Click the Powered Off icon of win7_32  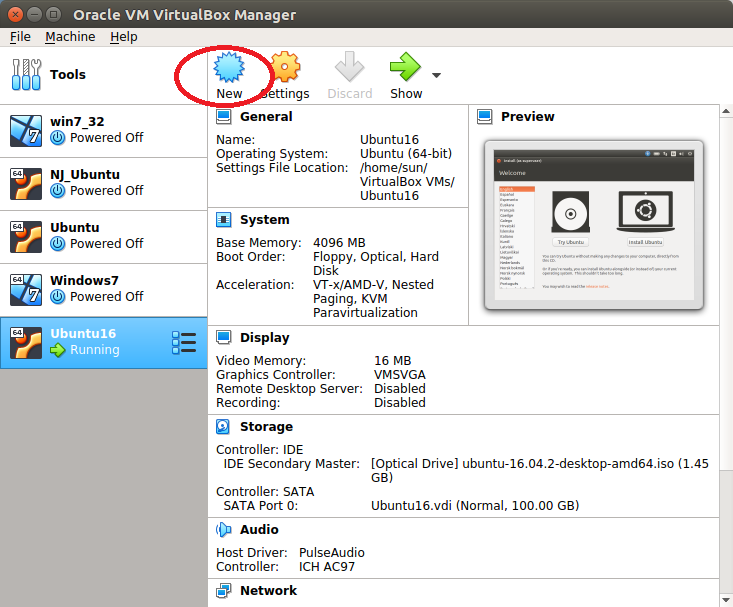point(57,137)
